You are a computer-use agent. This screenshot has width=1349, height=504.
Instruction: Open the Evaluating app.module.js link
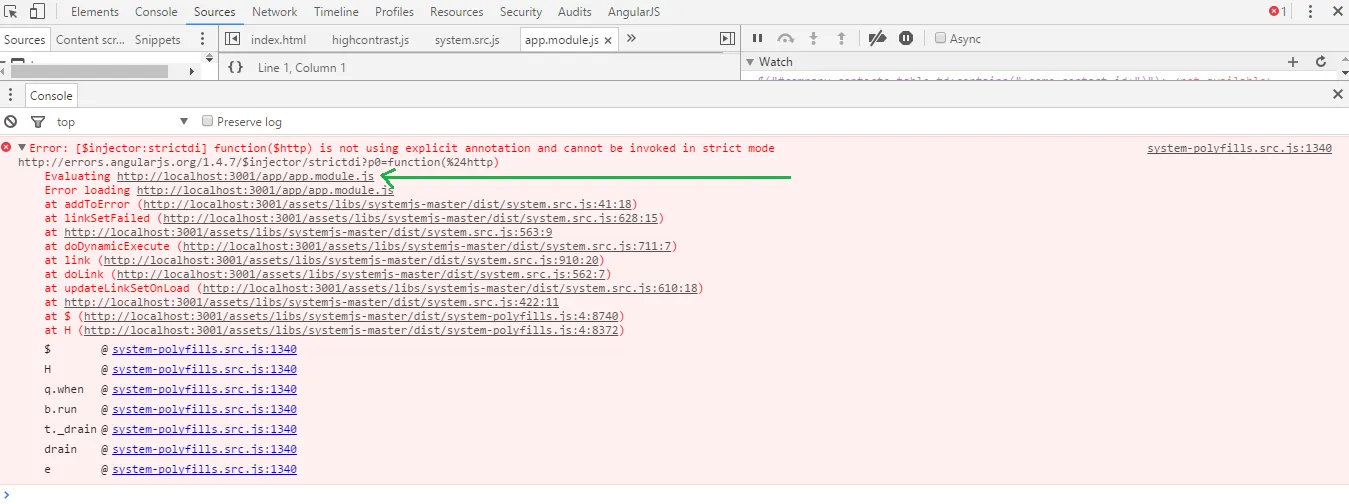pyautogui.click(x=246, y=176)
